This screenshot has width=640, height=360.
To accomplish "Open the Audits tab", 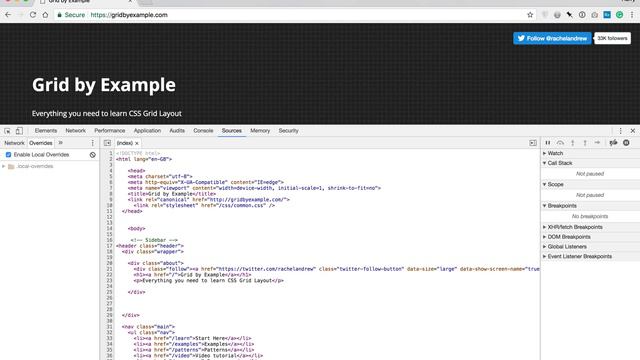I will [x=177, y=131].
